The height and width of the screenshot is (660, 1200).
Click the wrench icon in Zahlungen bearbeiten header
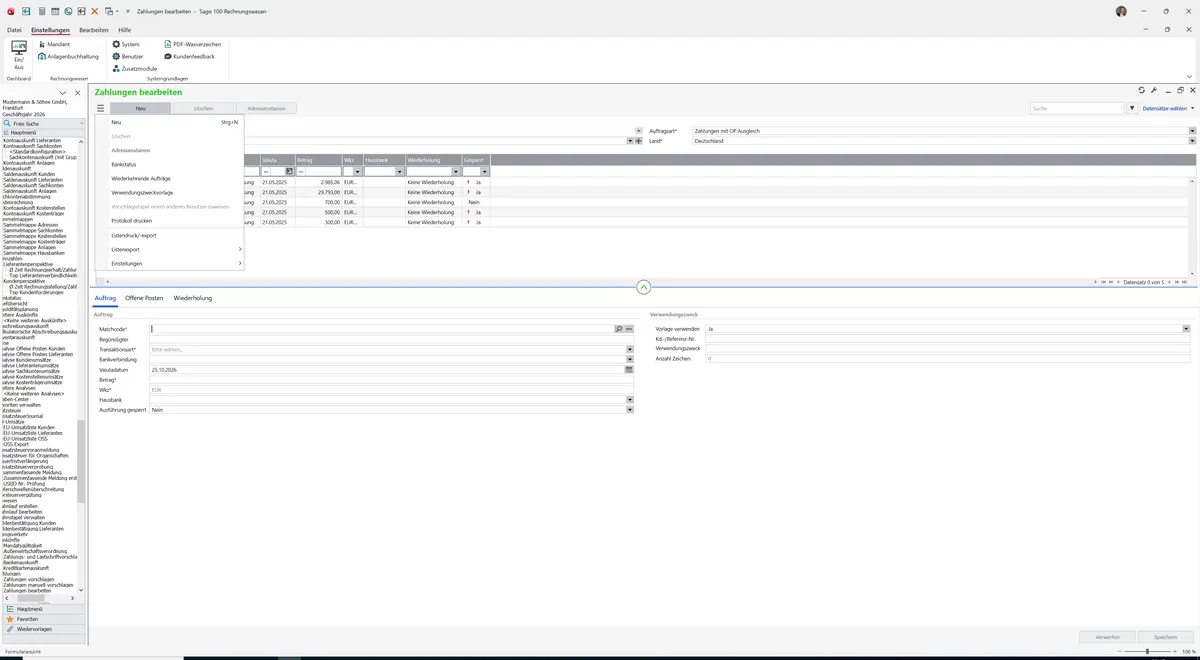click(x=1153, y=90)
